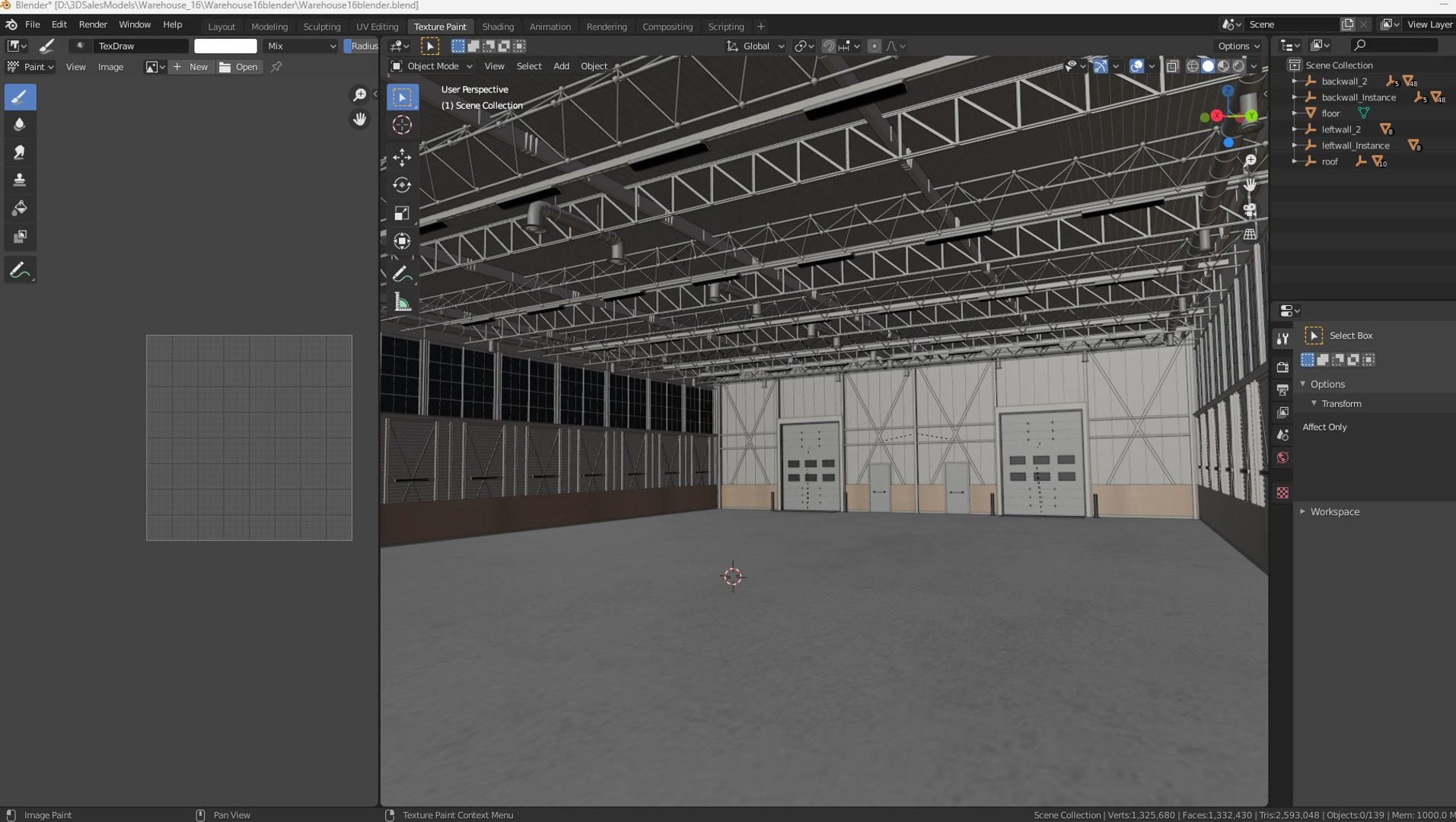The height and width of the screenshot is (822, 1456).
Task: Click the TexDraw brush name field
Action: [142, 46]
